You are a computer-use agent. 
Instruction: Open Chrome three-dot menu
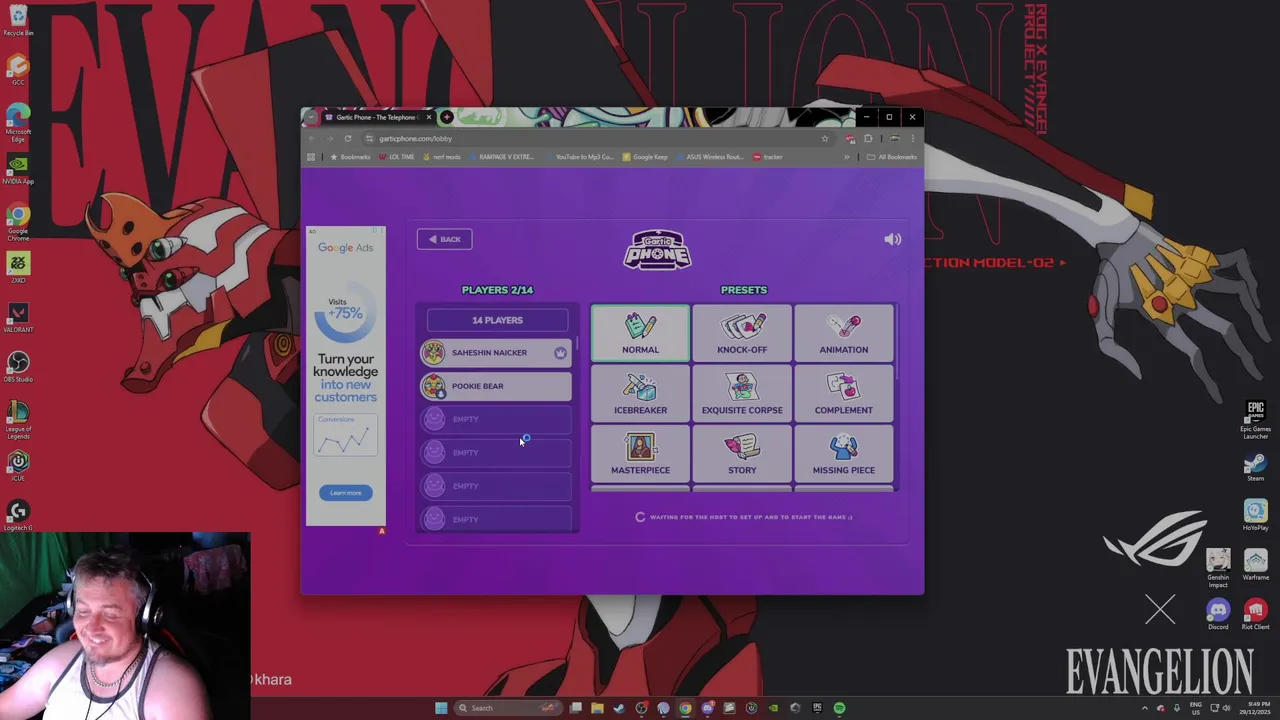tap(912, 139)
